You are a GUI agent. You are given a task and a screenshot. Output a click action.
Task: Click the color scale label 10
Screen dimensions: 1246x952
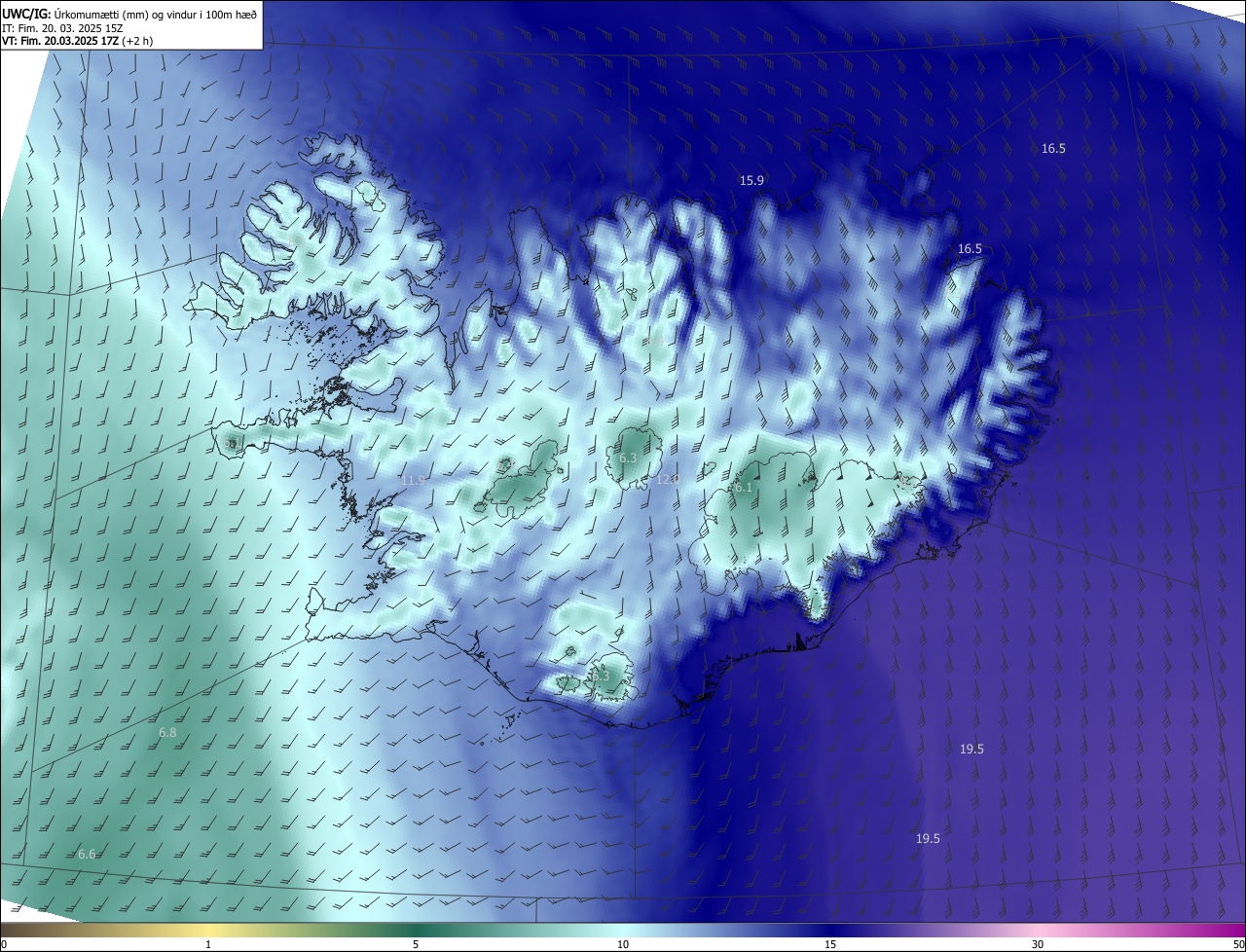click(623, 945)
